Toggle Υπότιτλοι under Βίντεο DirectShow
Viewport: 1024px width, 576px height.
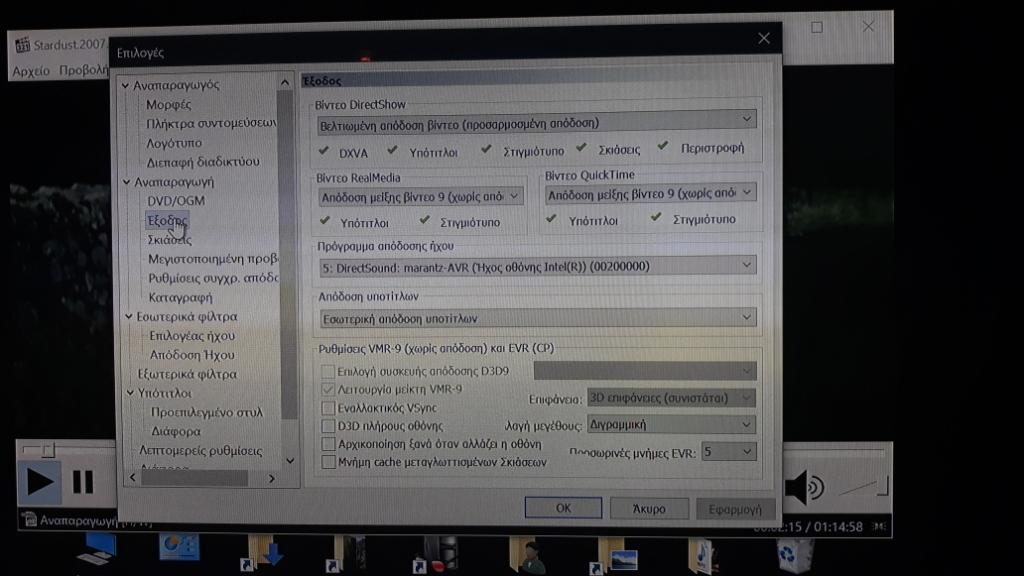pyautogui.click(x=392, y=151)
